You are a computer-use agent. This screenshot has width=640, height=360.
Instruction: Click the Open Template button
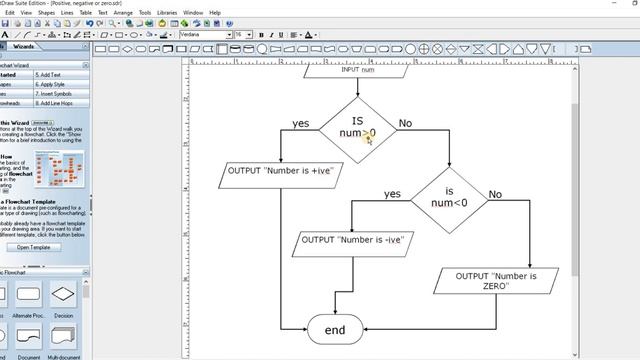(33, 247)
